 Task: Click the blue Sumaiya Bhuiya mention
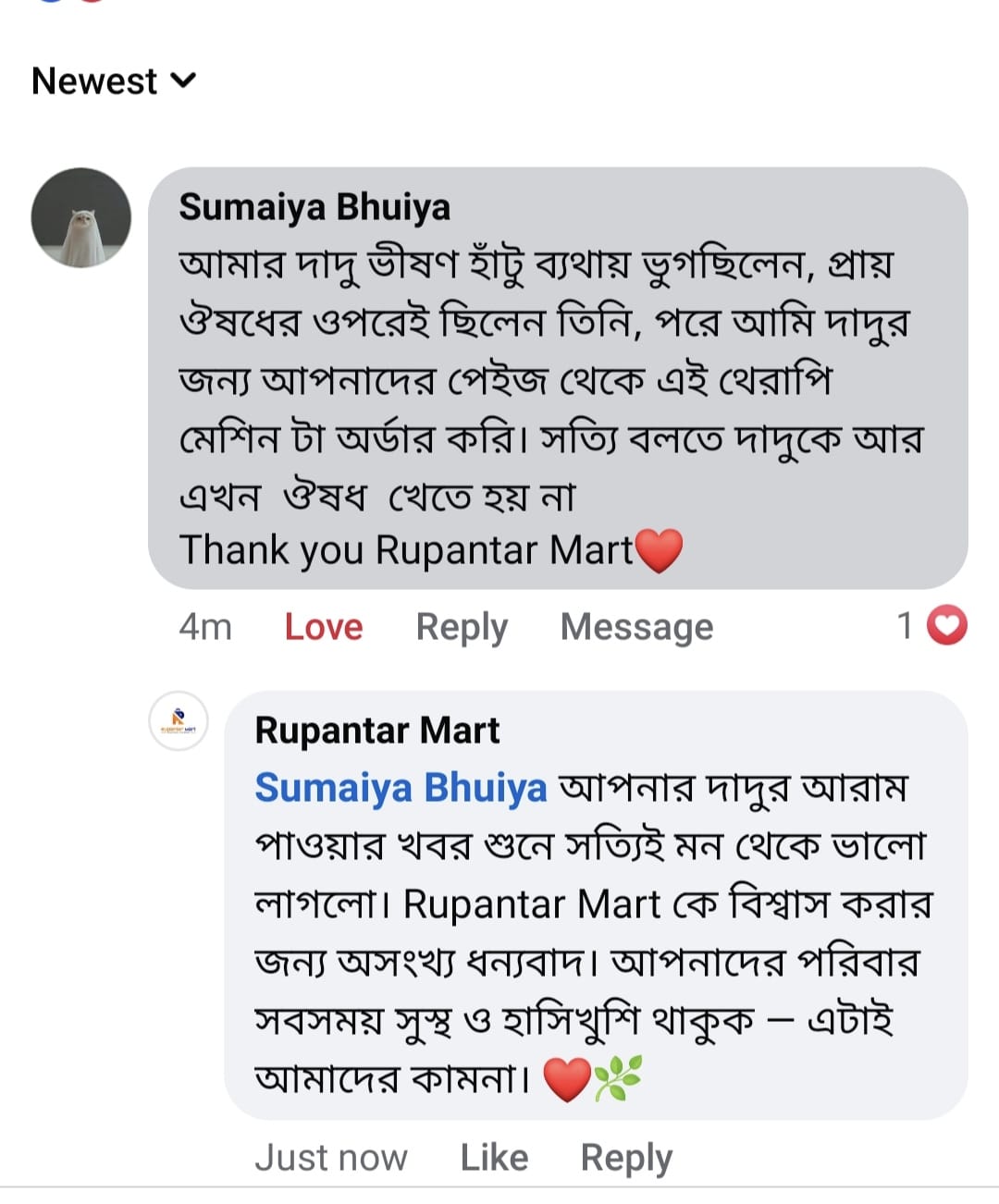click(401, 788)
